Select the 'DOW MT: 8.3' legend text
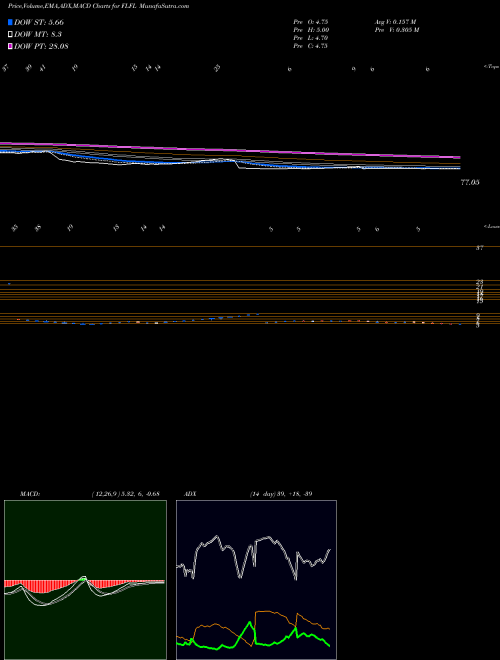Screen dimensions: 500x660 37,35
